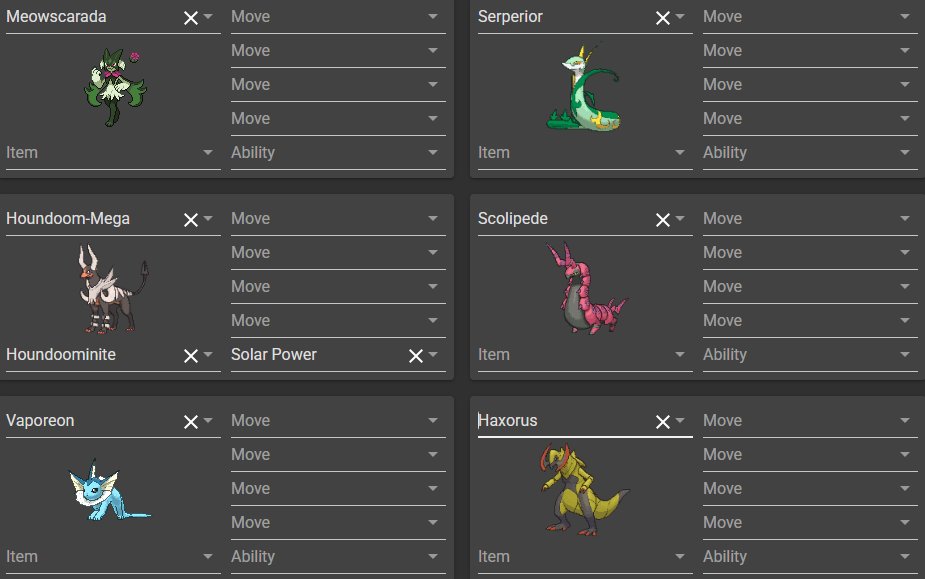This screenshot has height=579, width=925.
Task: Open Scolipede's Ability dropdown
Action: click(x=810, y=354)
